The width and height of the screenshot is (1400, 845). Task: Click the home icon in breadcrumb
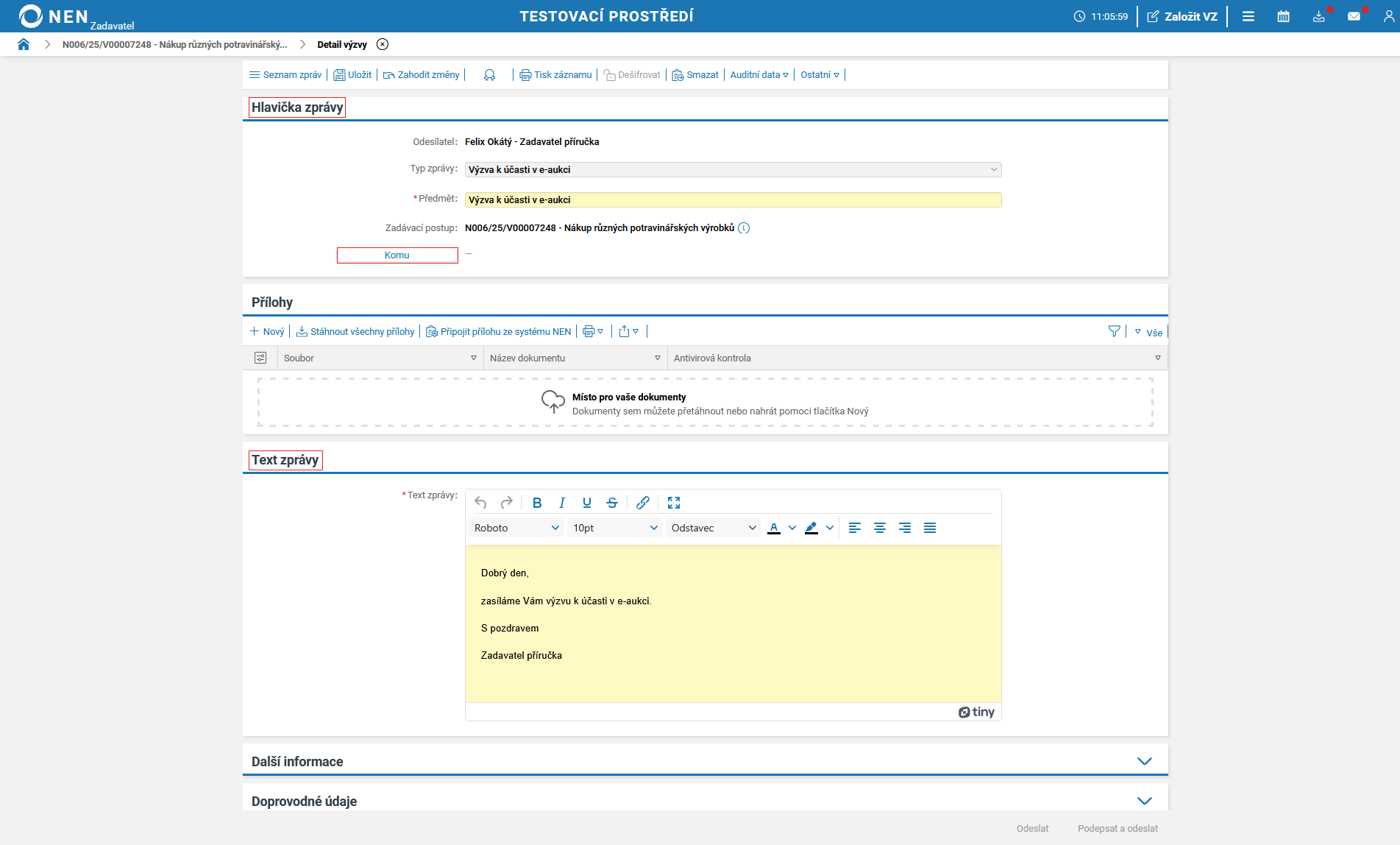24,44
